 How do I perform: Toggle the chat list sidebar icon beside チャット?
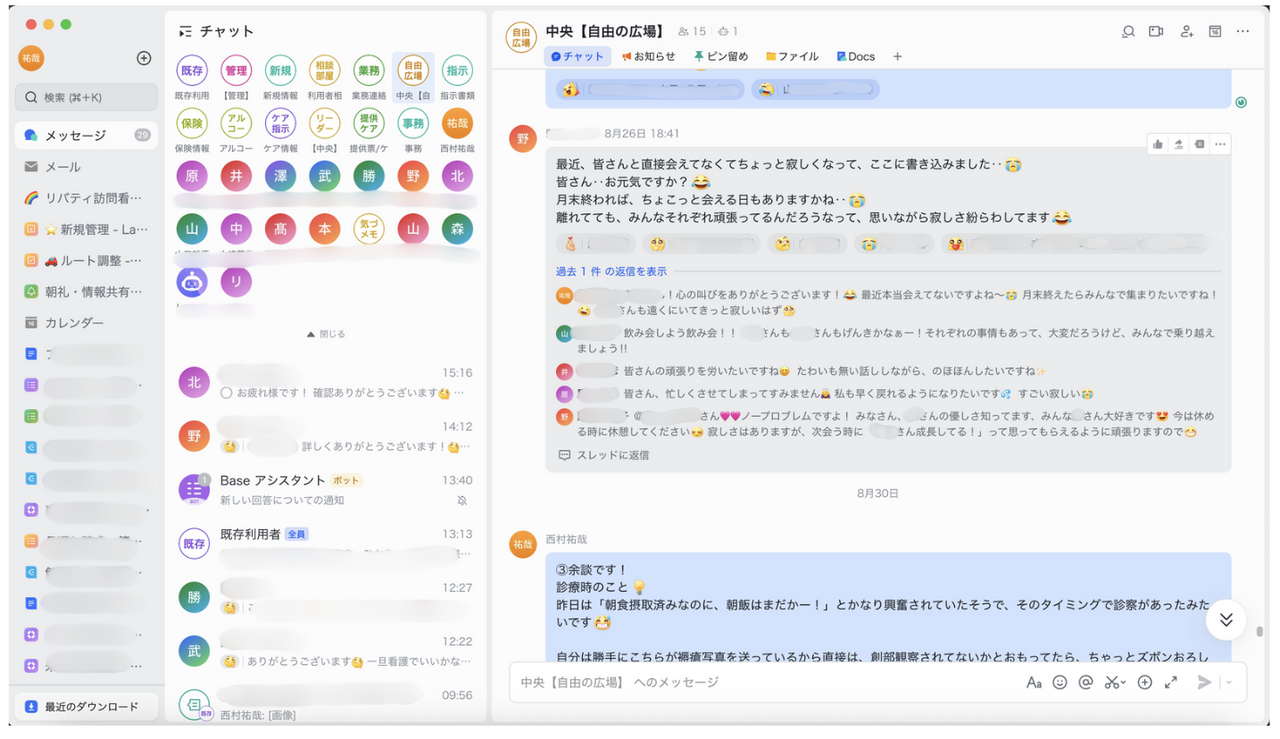(x=185, y=31)
